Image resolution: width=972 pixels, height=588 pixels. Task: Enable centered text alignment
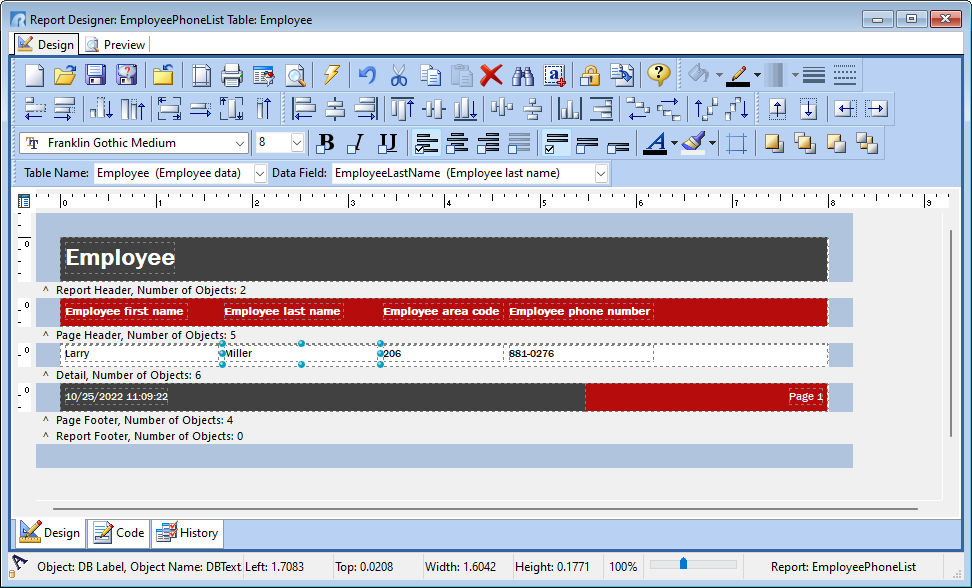coord(457,143)
